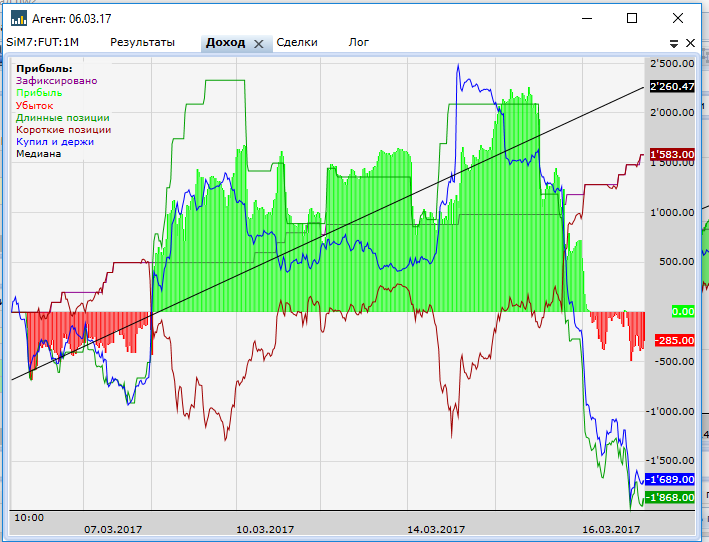Open the tab list dropdown arrow
The width and height of the screenshot is (709, 542).
(674, 43)
